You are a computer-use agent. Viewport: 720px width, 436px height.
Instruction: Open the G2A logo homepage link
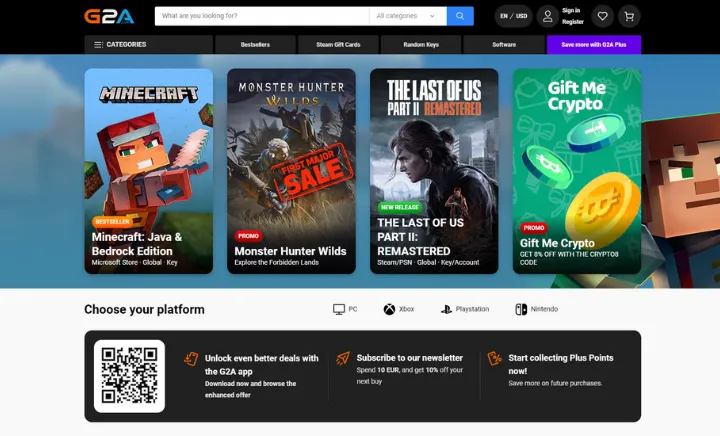[x=109, y=16]
